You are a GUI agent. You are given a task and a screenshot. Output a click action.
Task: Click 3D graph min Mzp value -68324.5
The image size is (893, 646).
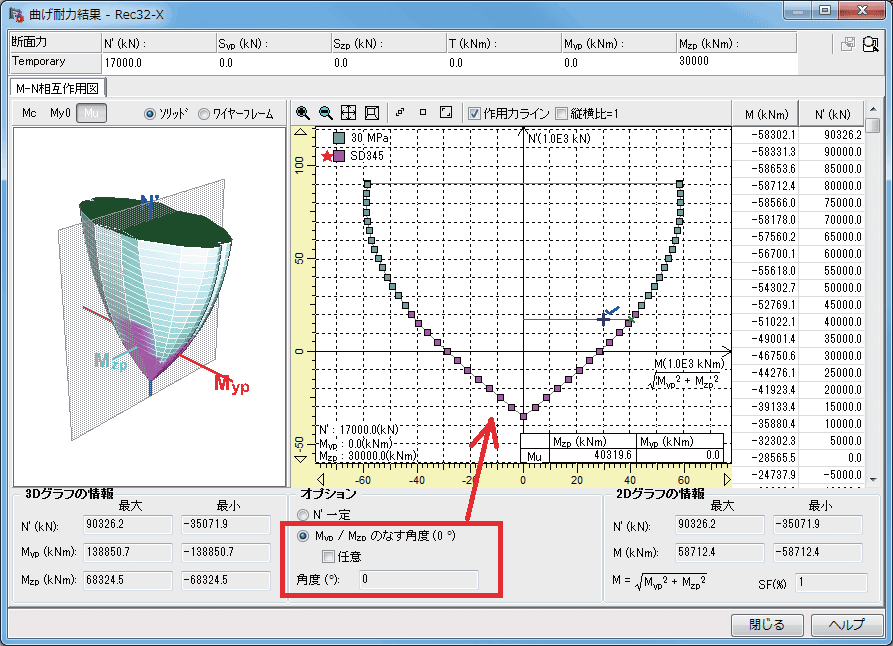226,580
